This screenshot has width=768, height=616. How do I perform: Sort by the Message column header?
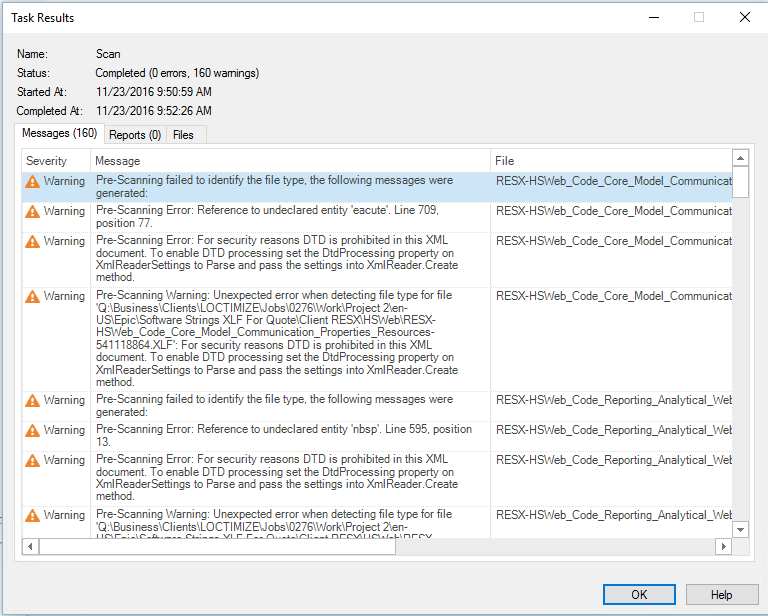click(x=117, y=161)
